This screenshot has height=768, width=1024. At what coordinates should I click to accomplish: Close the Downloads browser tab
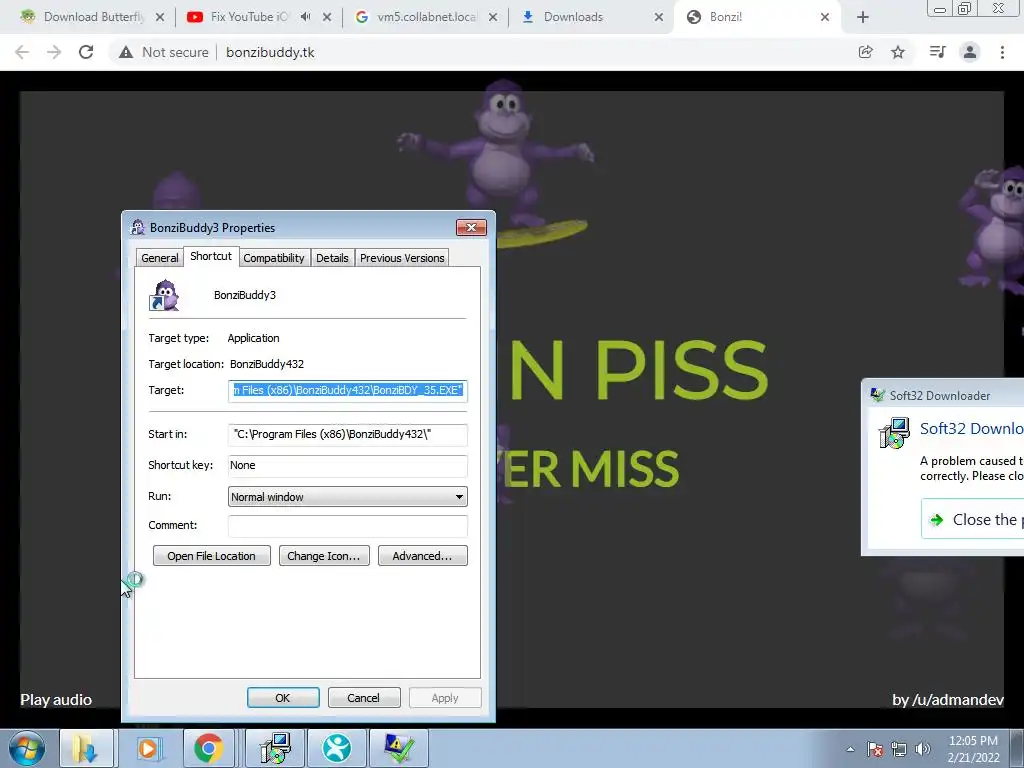659,17
